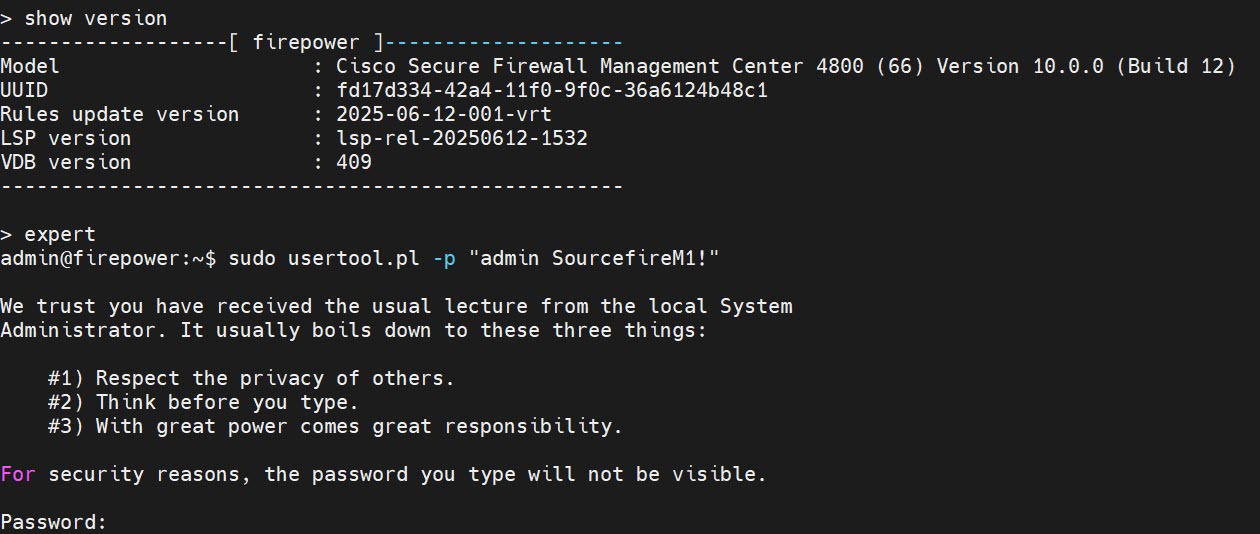Click the Rules update version value

pyautogui.click(x=443, y=114)
